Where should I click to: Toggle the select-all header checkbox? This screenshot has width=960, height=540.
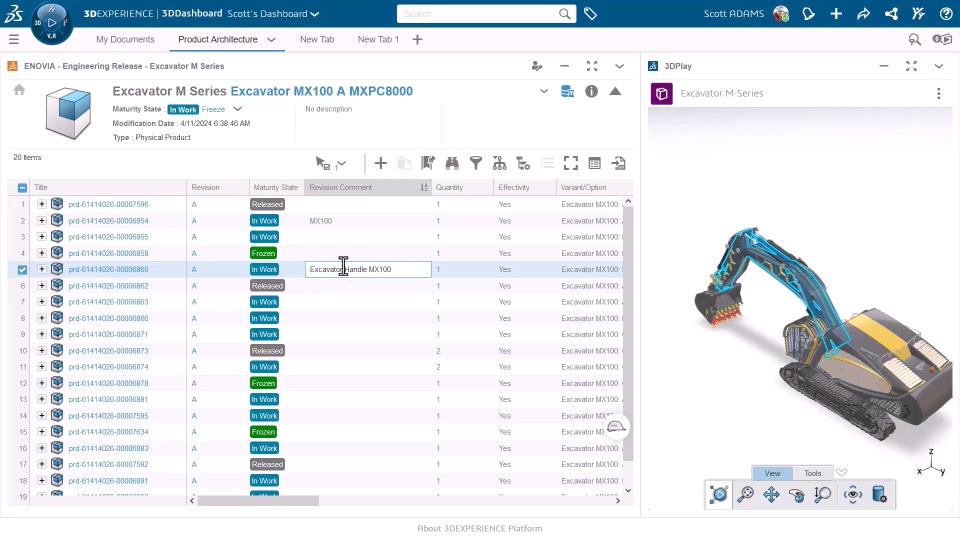pyautogui.click(x=22, y=187)
